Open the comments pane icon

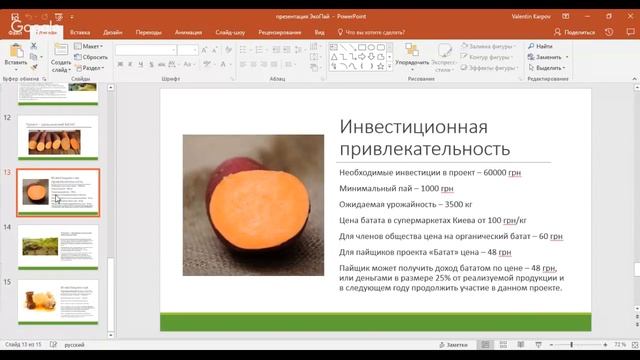click(630, 32)
